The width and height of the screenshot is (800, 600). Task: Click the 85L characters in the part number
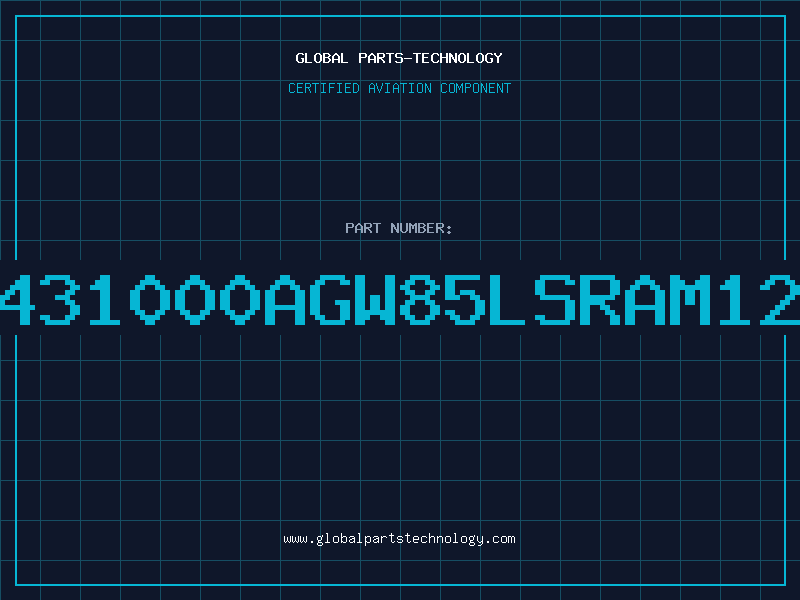[463, 299]
